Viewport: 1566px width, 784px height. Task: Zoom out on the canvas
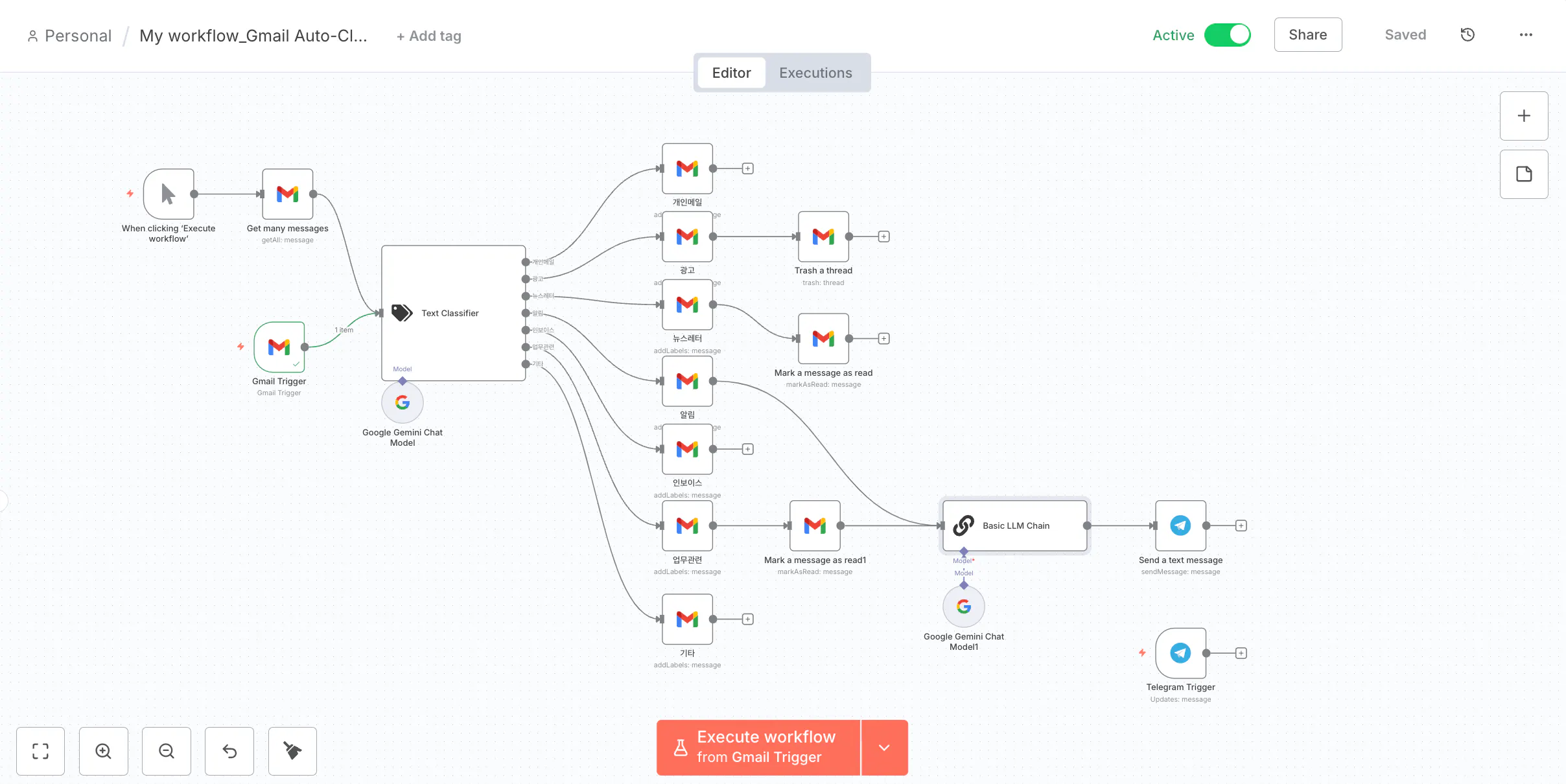pos(167,751)
